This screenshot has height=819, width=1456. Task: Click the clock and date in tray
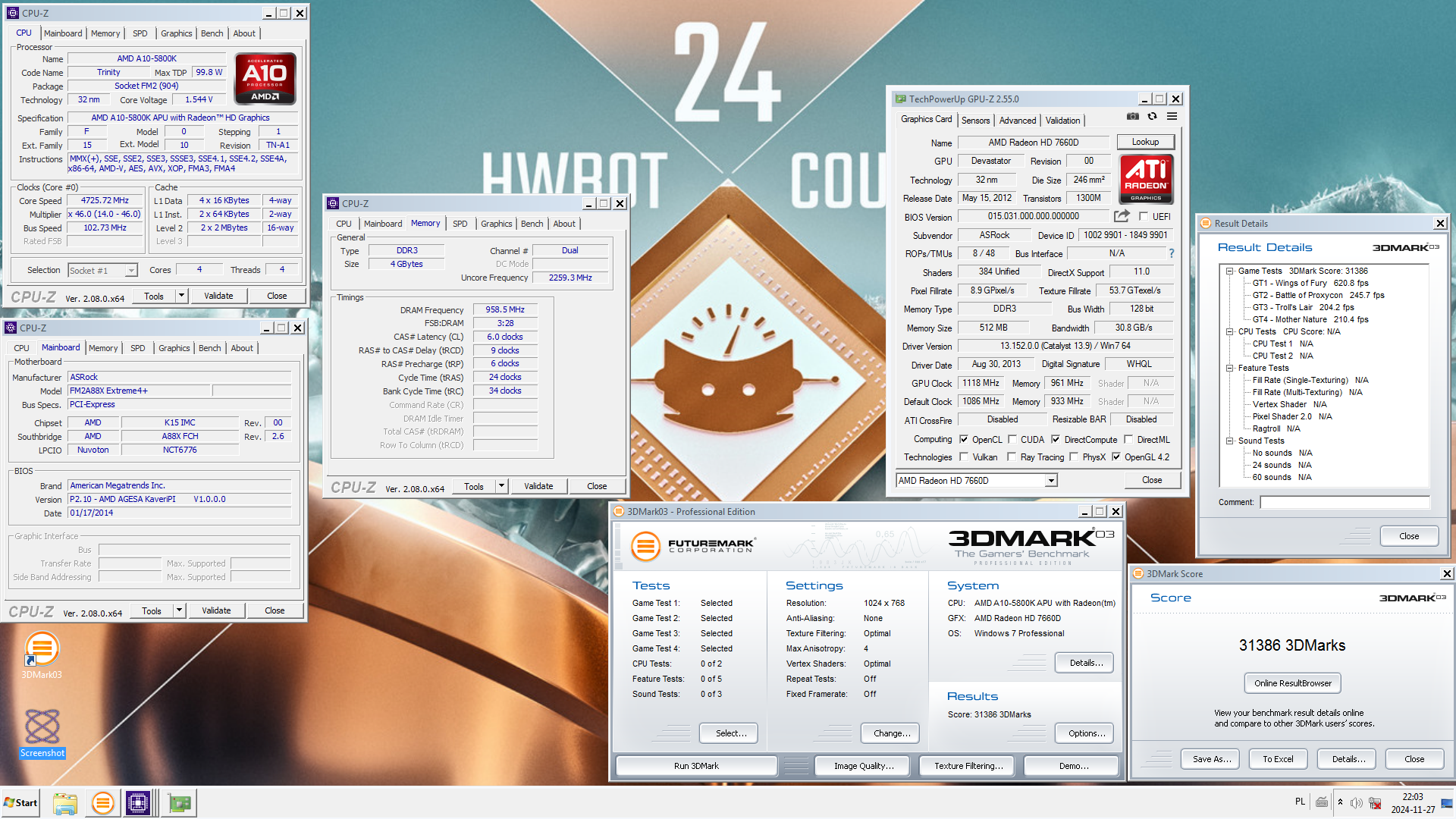(x=1413, y=803)
